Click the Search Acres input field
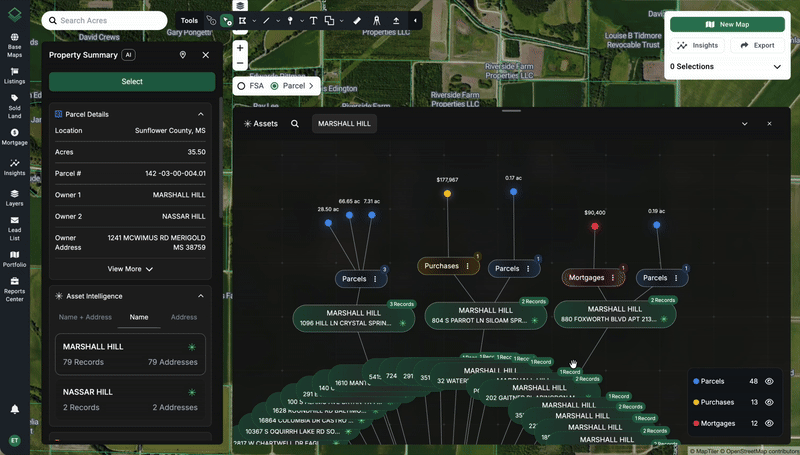The width and height of the screenshot is (800, 455). [105, 20]
